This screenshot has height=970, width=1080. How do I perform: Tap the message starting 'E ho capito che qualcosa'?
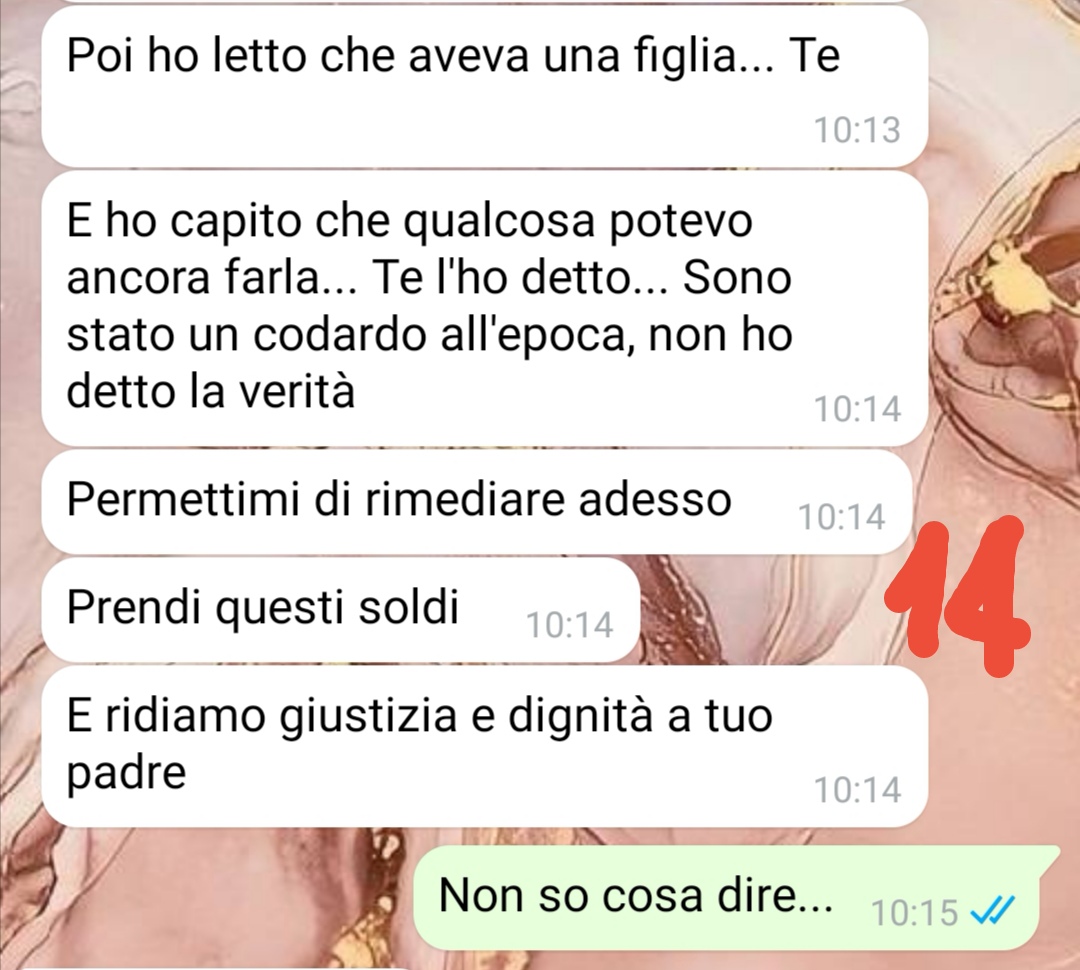484,308
